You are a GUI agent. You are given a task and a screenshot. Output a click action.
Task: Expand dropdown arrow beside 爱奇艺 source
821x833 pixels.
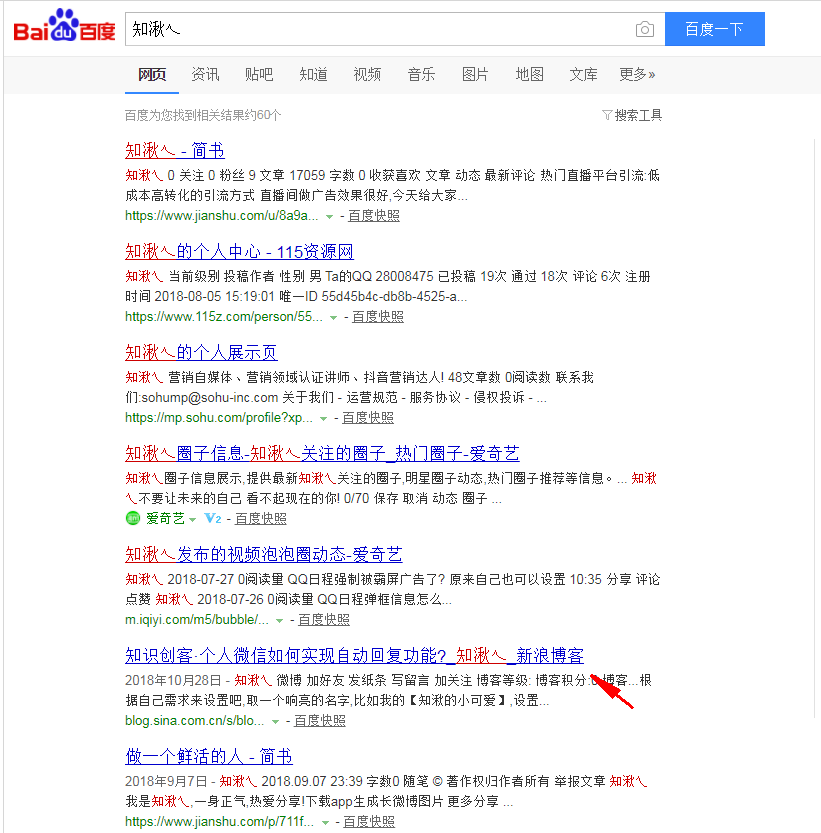(x=192, y=520)
